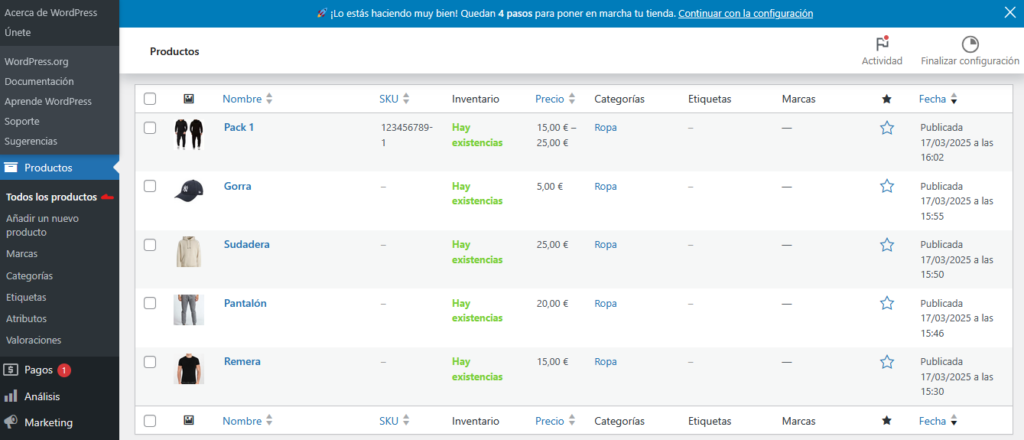Star the Sudadera product as featured

[x=886, y=244]
